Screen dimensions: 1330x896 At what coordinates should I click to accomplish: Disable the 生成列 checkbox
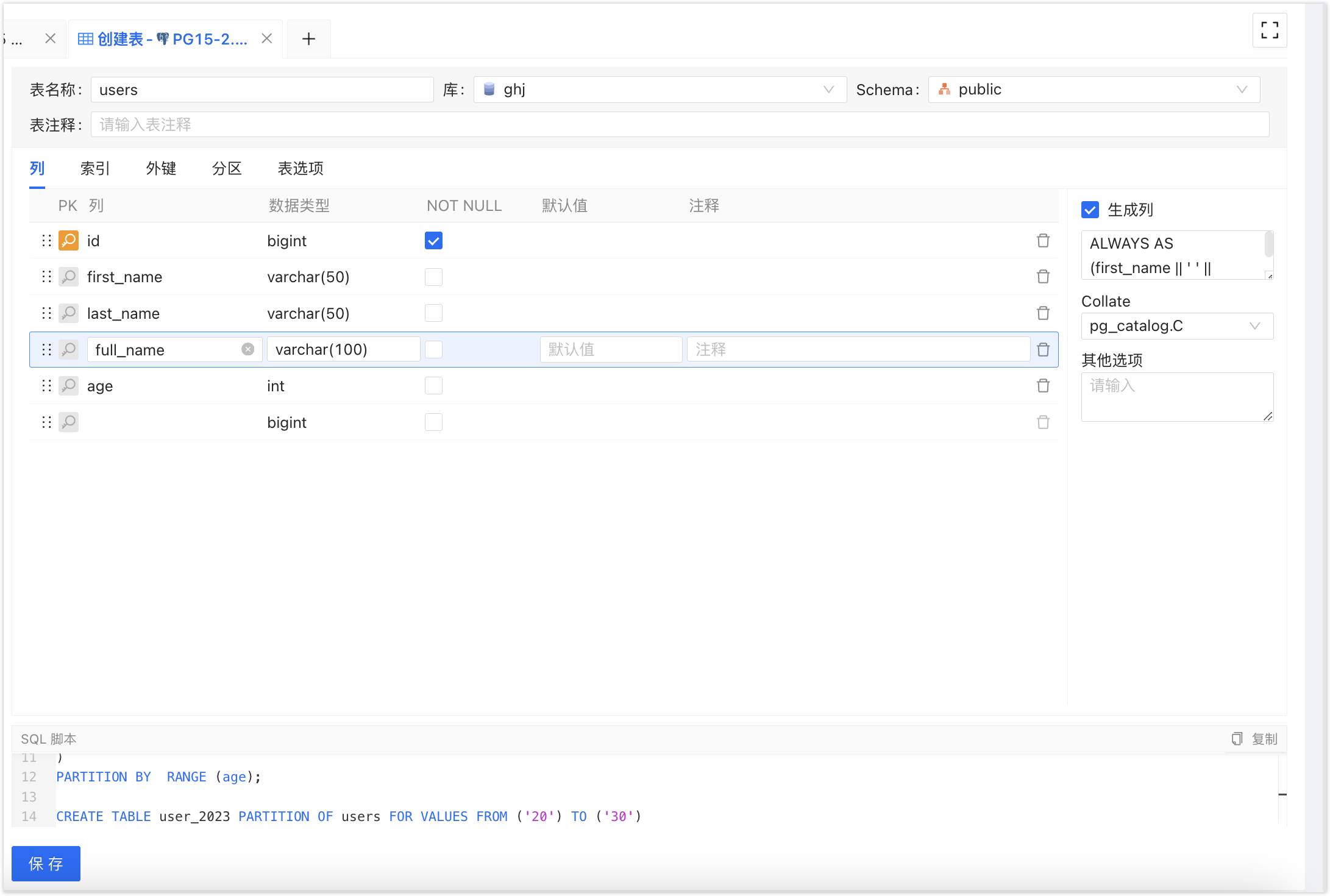pos(1090,210)
